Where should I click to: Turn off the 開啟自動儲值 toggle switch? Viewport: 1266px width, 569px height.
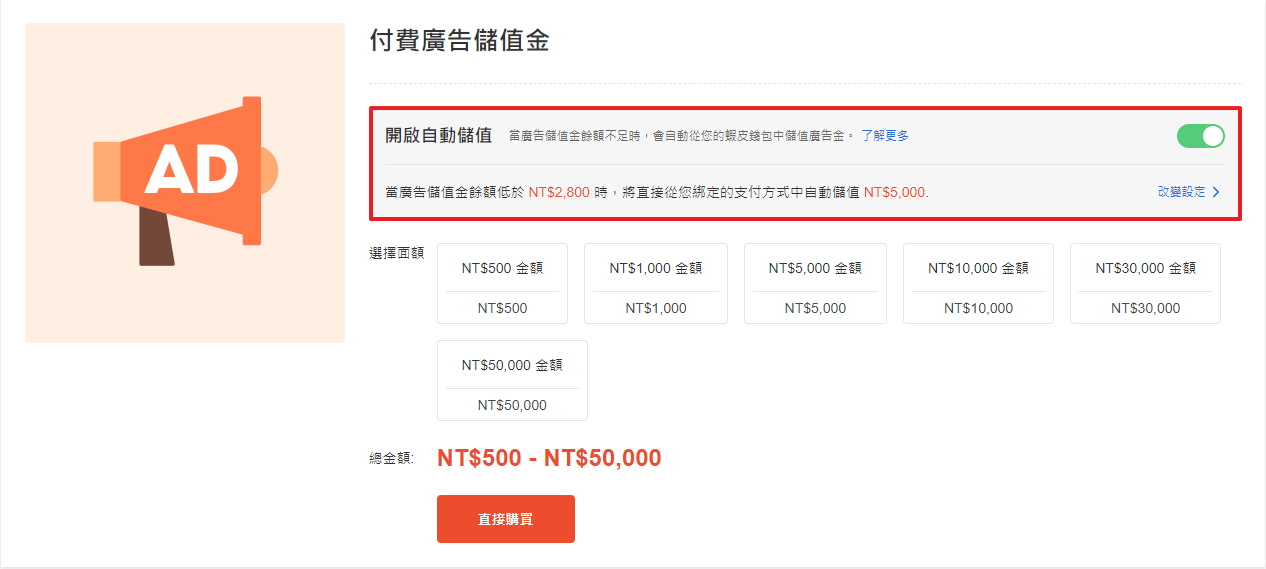point(1200,136)
